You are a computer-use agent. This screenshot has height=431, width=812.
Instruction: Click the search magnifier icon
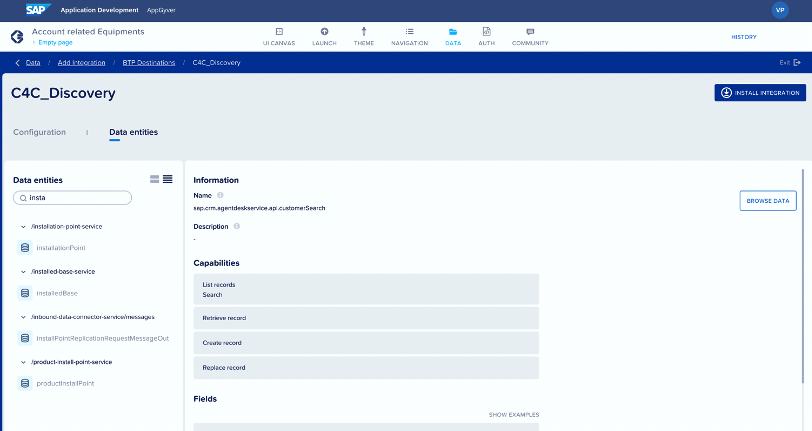point(23,198)
